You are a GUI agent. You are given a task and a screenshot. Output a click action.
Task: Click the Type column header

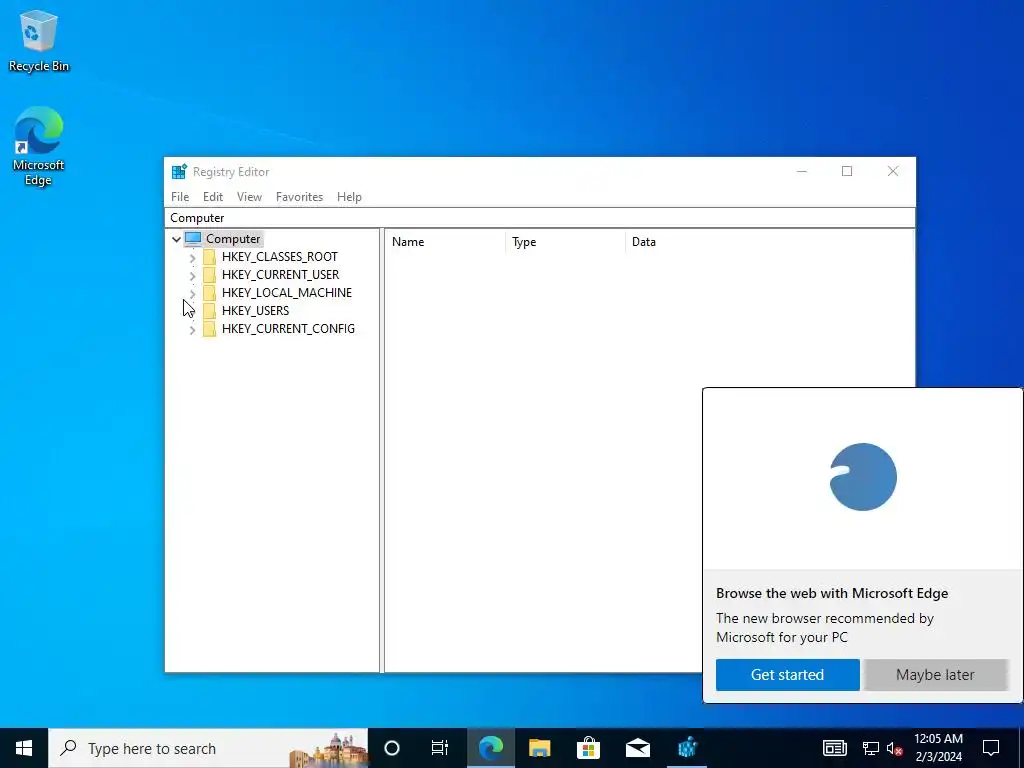[566, 242]
